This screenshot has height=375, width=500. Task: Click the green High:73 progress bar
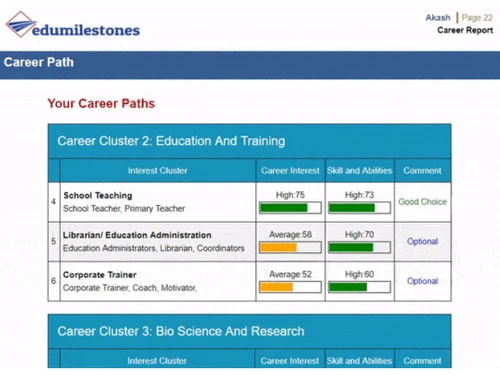(359, 208)
